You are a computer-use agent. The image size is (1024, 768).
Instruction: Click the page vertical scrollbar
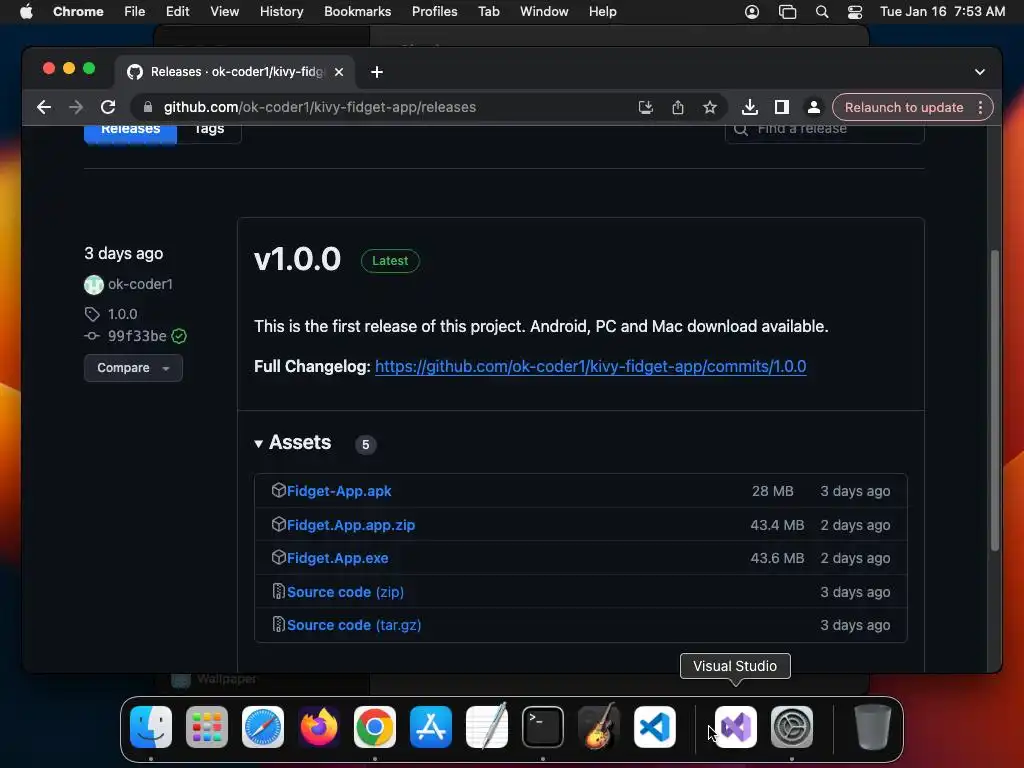(995, 400)
